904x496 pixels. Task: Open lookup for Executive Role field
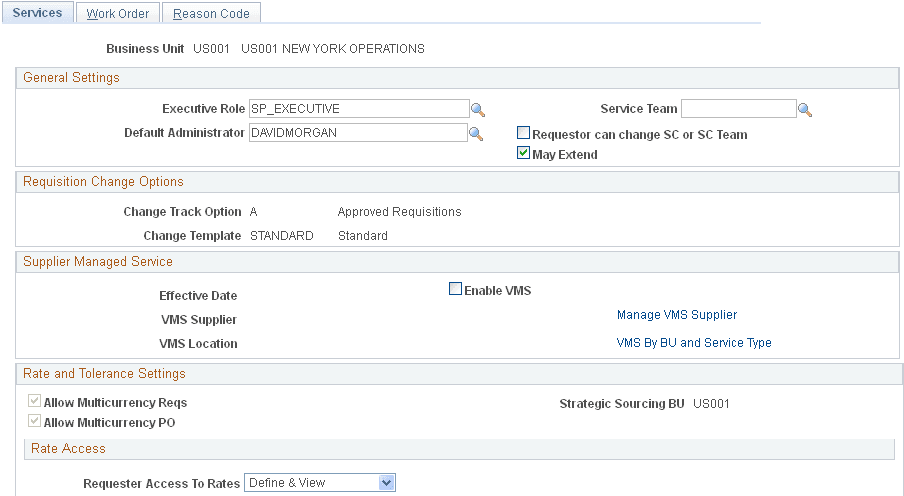pos(478,110)
